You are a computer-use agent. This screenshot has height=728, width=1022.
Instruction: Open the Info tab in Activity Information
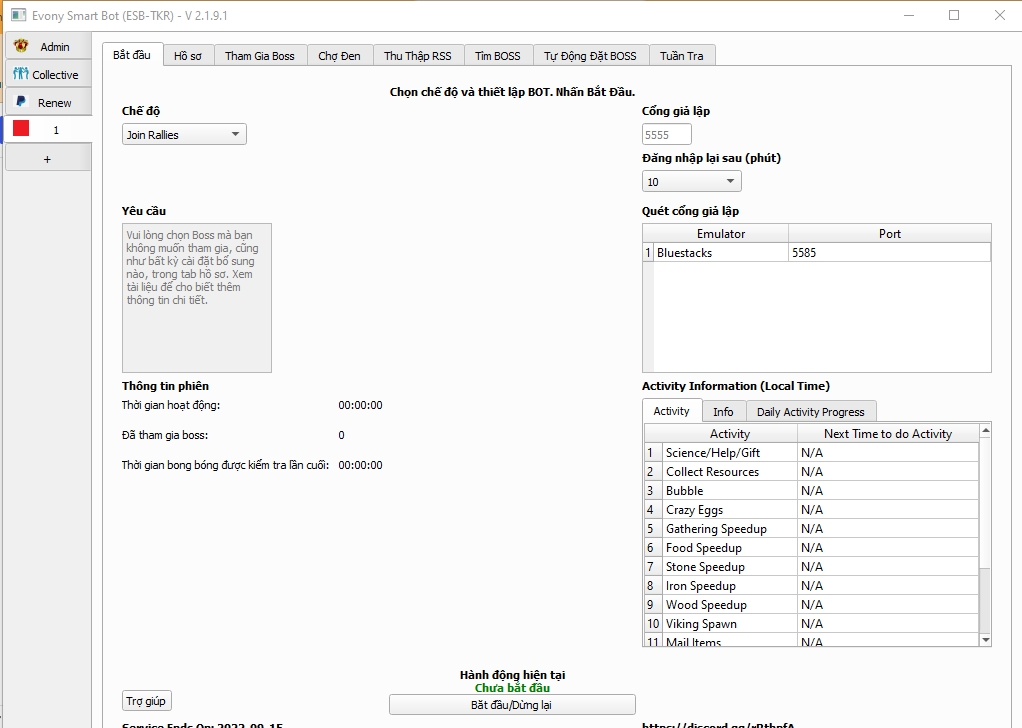(723, 412)
